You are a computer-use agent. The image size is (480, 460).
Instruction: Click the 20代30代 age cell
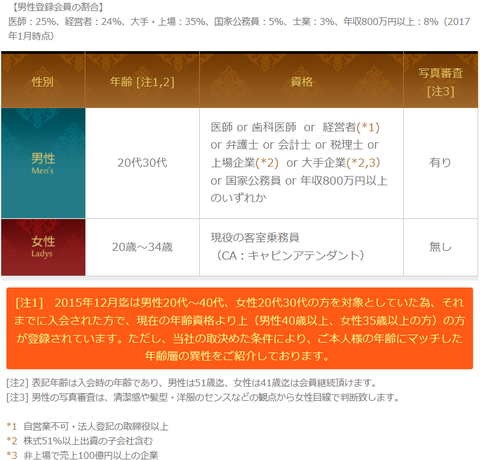[x=142, y=163]
